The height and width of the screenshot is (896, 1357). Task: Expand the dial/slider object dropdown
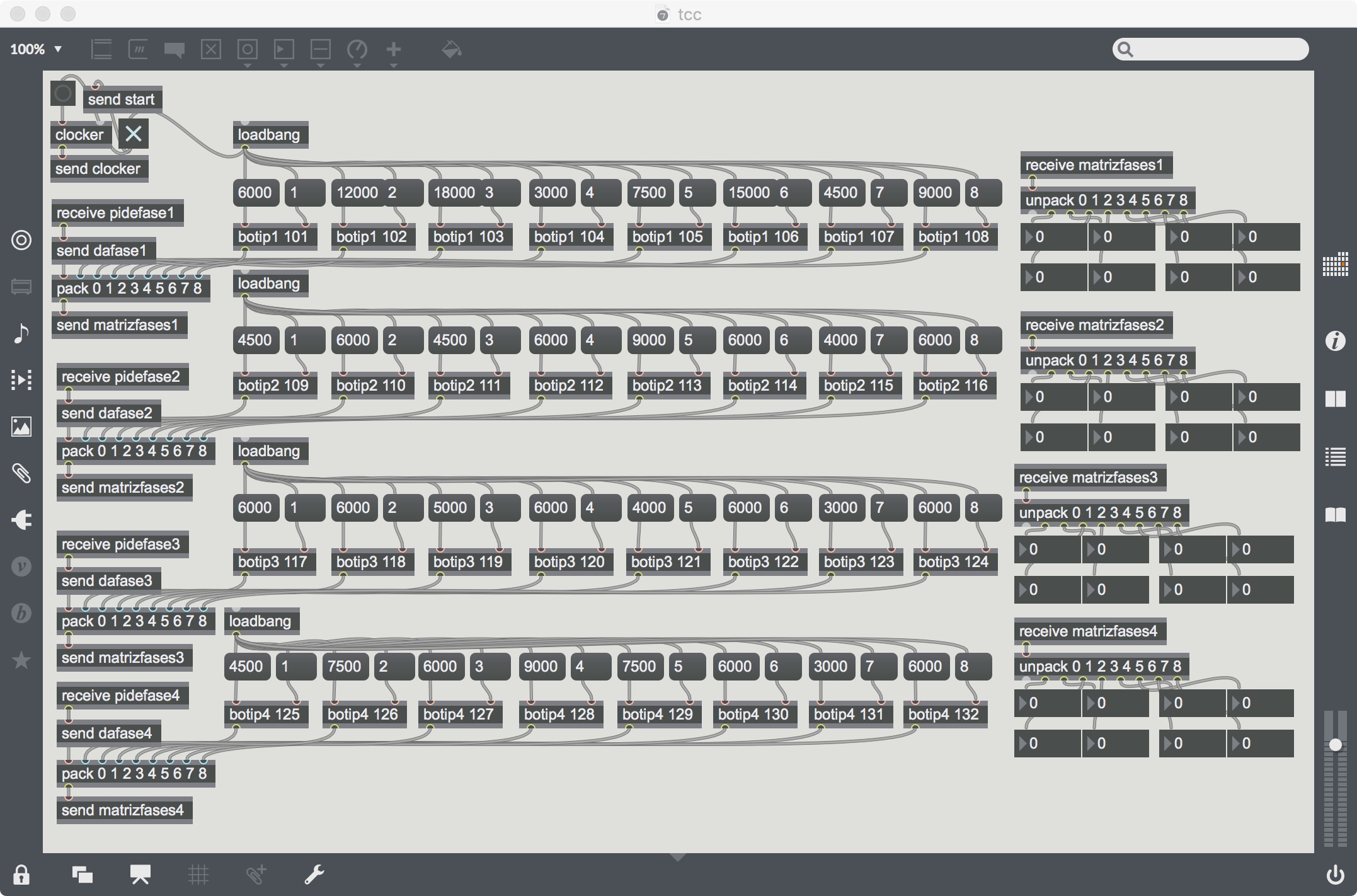pos(357,53)
